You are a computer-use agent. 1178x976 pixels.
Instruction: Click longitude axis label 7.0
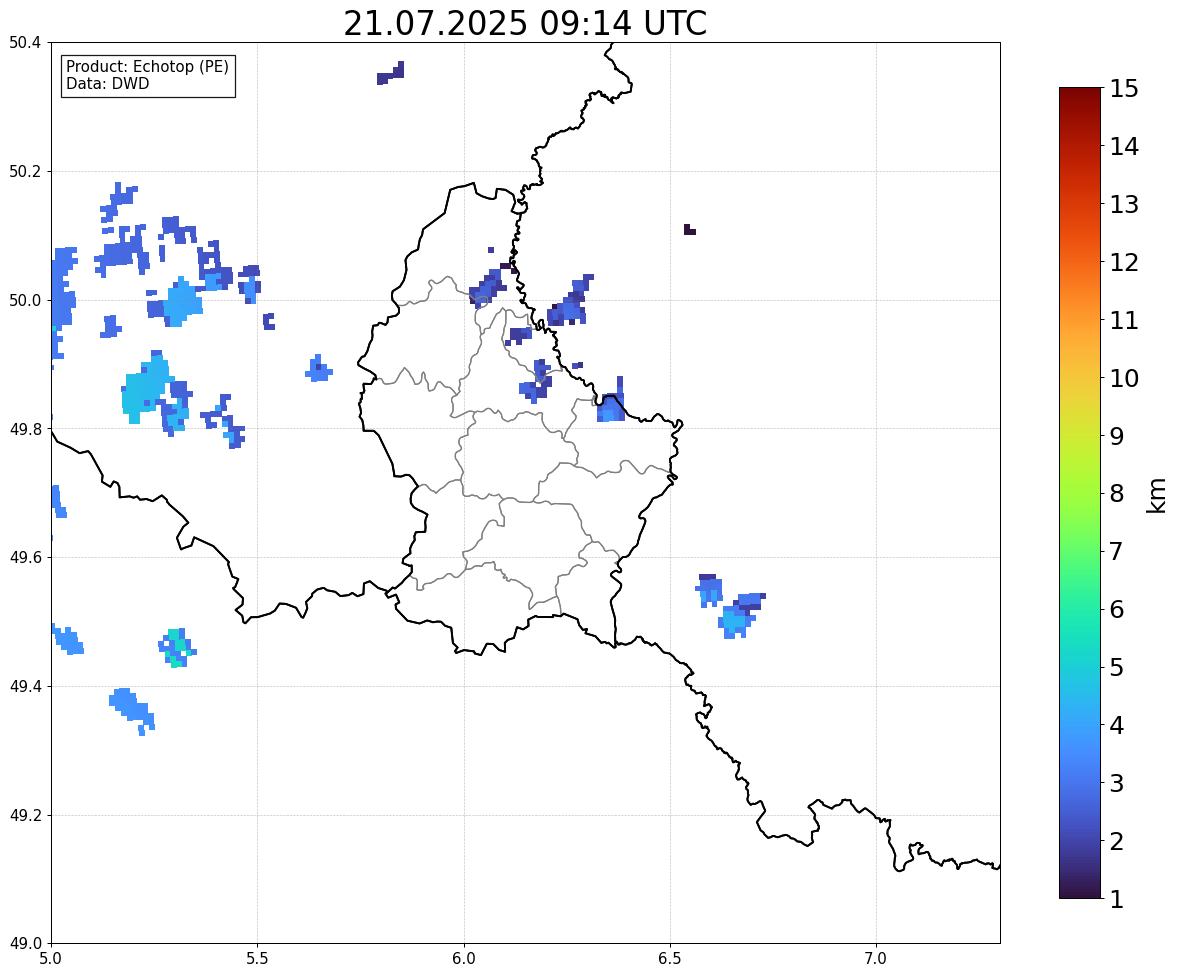point(876,959)
